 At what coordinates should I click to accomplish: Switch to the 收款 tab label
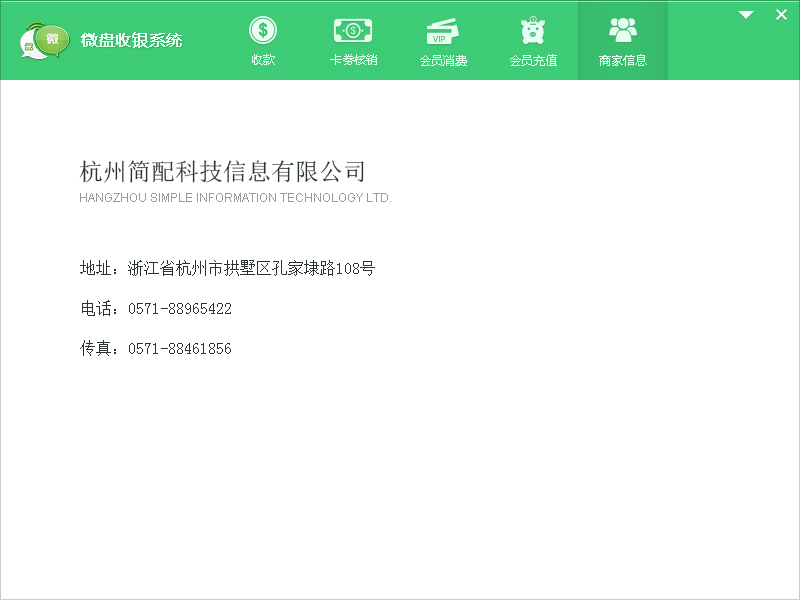click(263, 60)
